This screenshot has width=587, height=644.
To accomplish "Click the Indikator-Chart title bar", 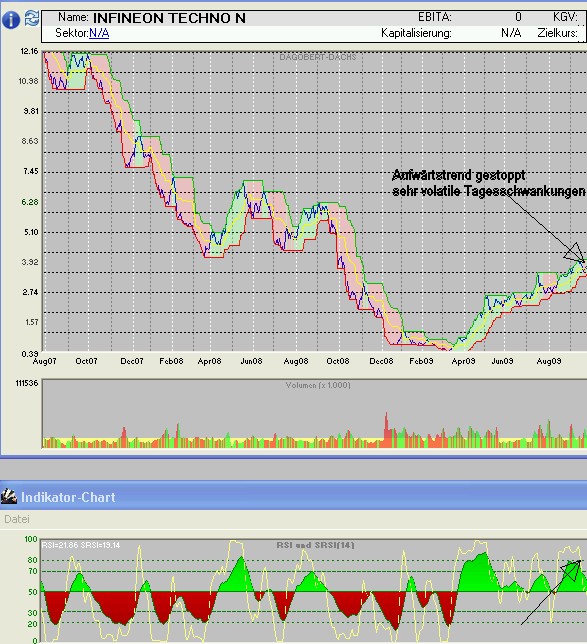I will 293,496.
